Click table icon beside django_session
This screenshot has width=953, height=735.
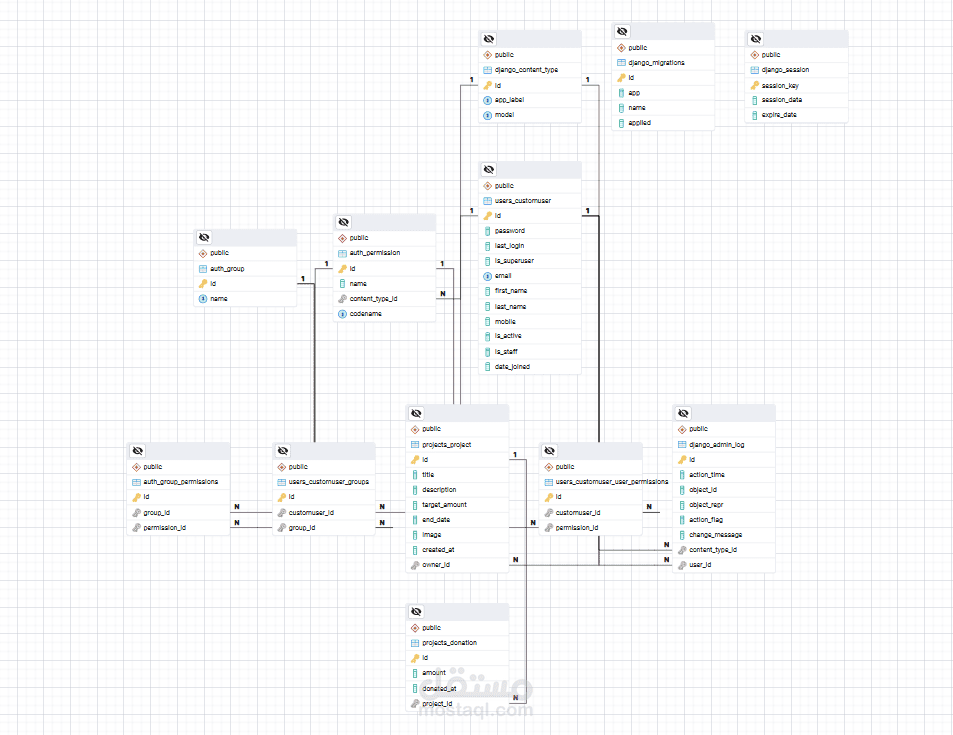pyautogui.click(x=754, y=70)
